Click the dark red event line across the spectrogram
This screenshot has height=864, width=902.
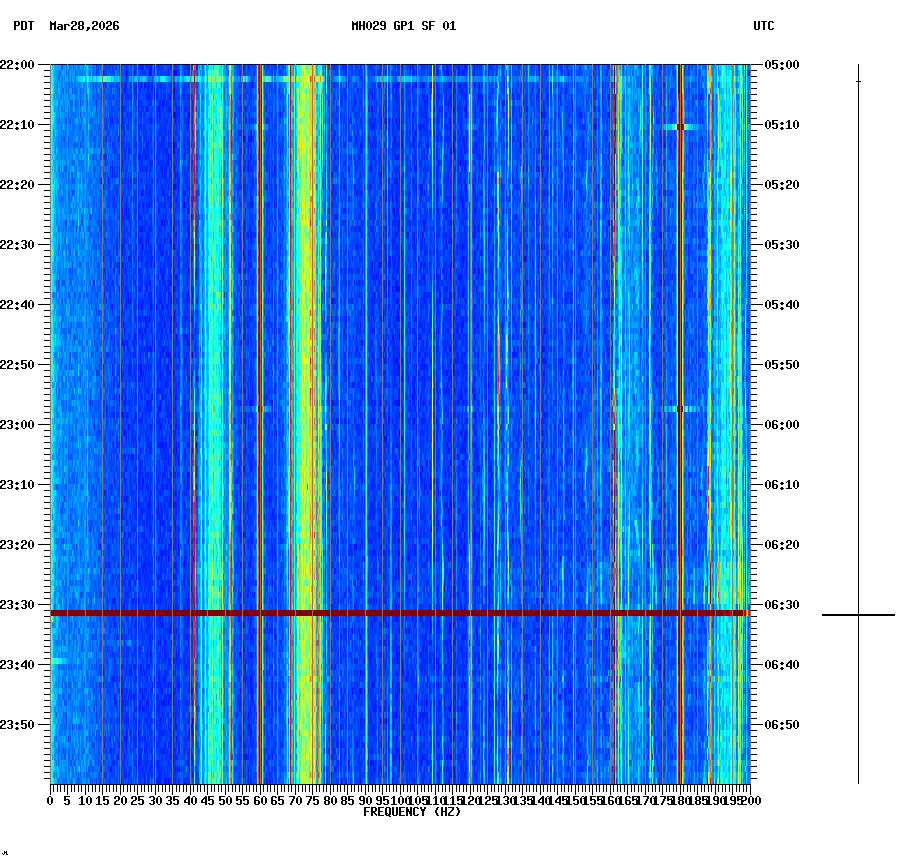[400, 612]
